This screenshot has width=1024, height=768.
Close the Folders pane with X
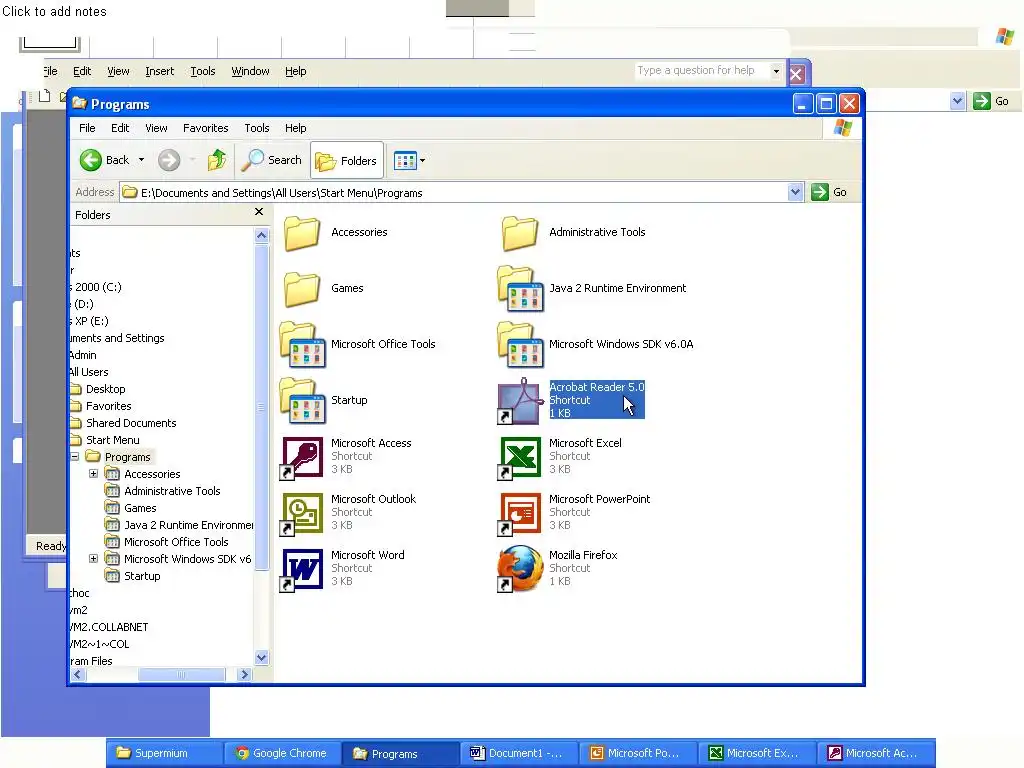(x=259, y=212)
